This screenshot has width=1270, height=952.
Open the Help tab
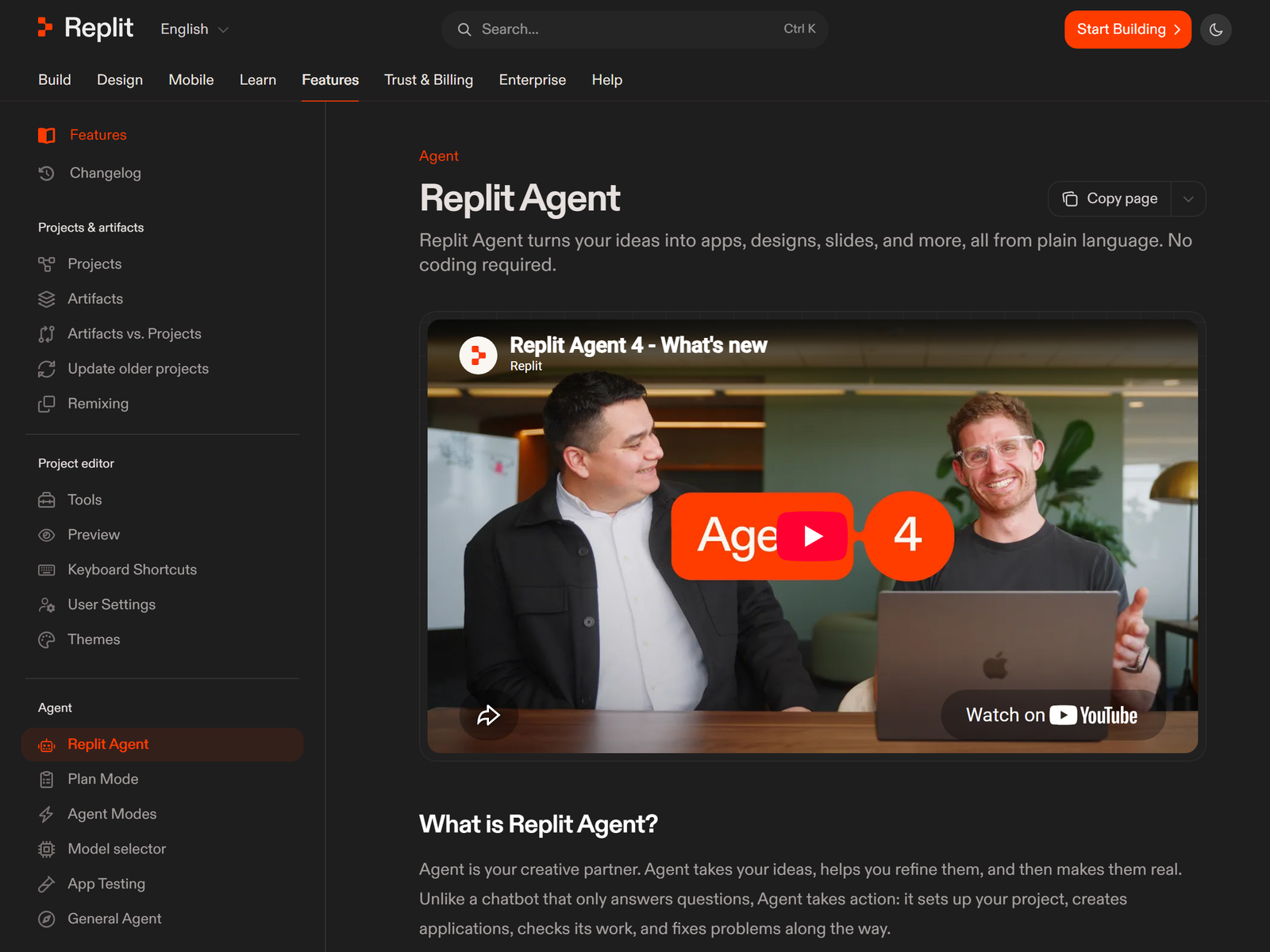point(607,80)
